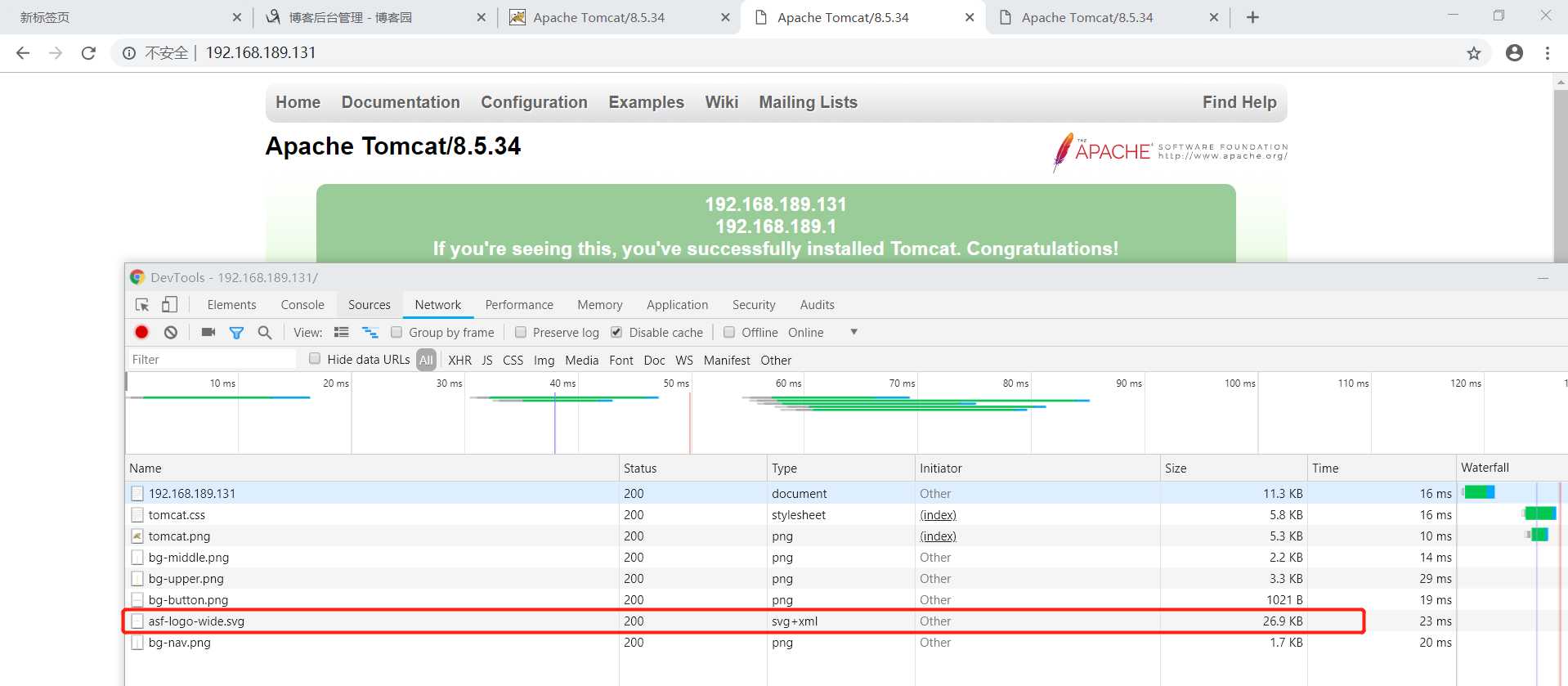Filter requests by XHR

459,360
